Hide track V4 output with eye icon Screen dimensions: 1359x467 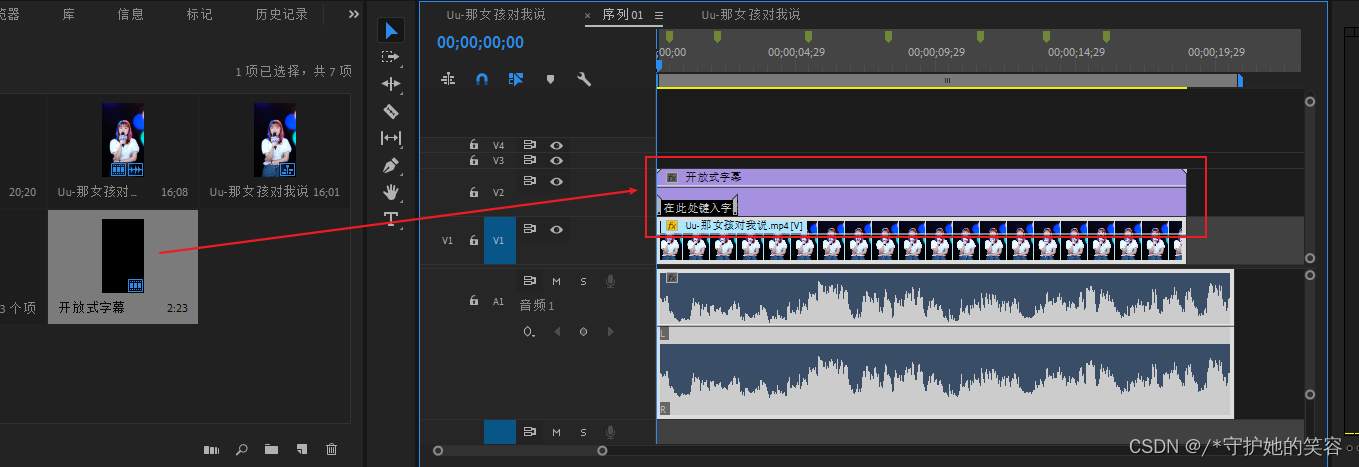coord(556,145)
